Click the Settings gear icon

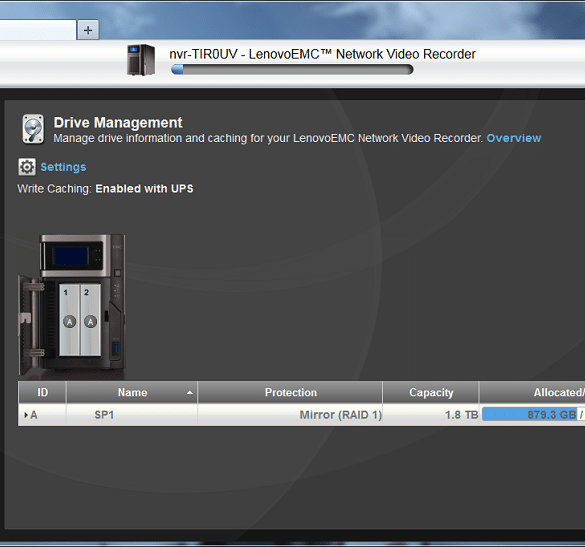27,167
